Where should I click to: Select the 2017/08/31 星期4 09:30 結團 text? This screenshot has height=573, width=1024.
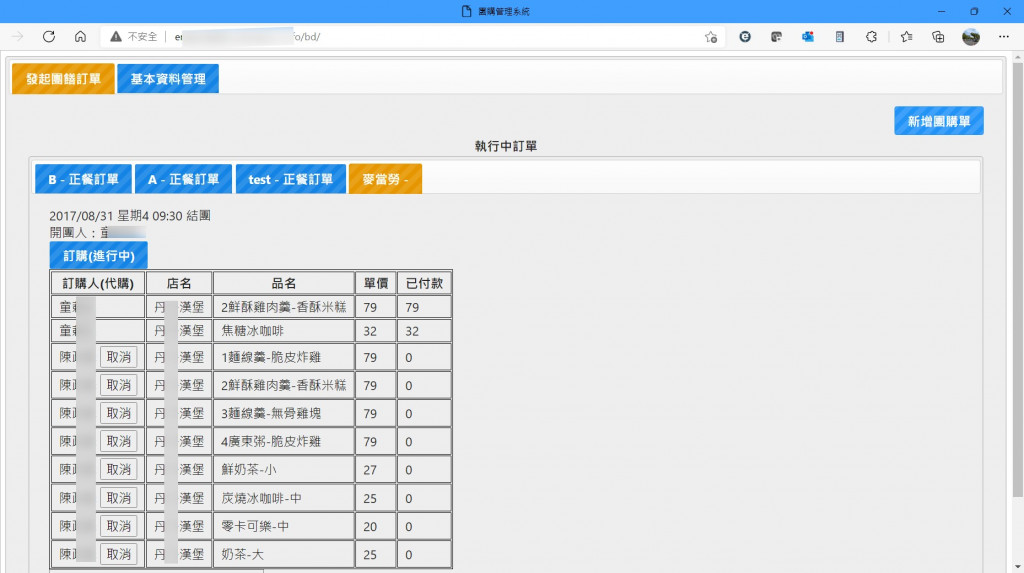coord(130,216)
